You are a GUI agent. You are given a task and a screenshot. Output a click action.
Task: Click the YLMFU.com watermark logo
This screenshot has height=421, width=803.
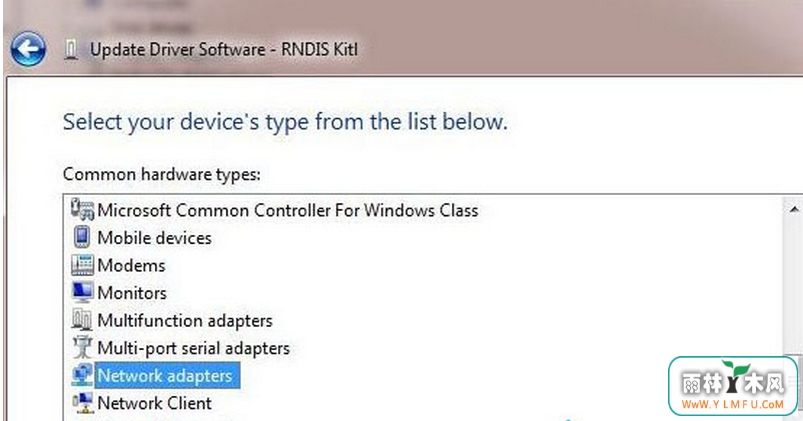(x=733, y=386)
